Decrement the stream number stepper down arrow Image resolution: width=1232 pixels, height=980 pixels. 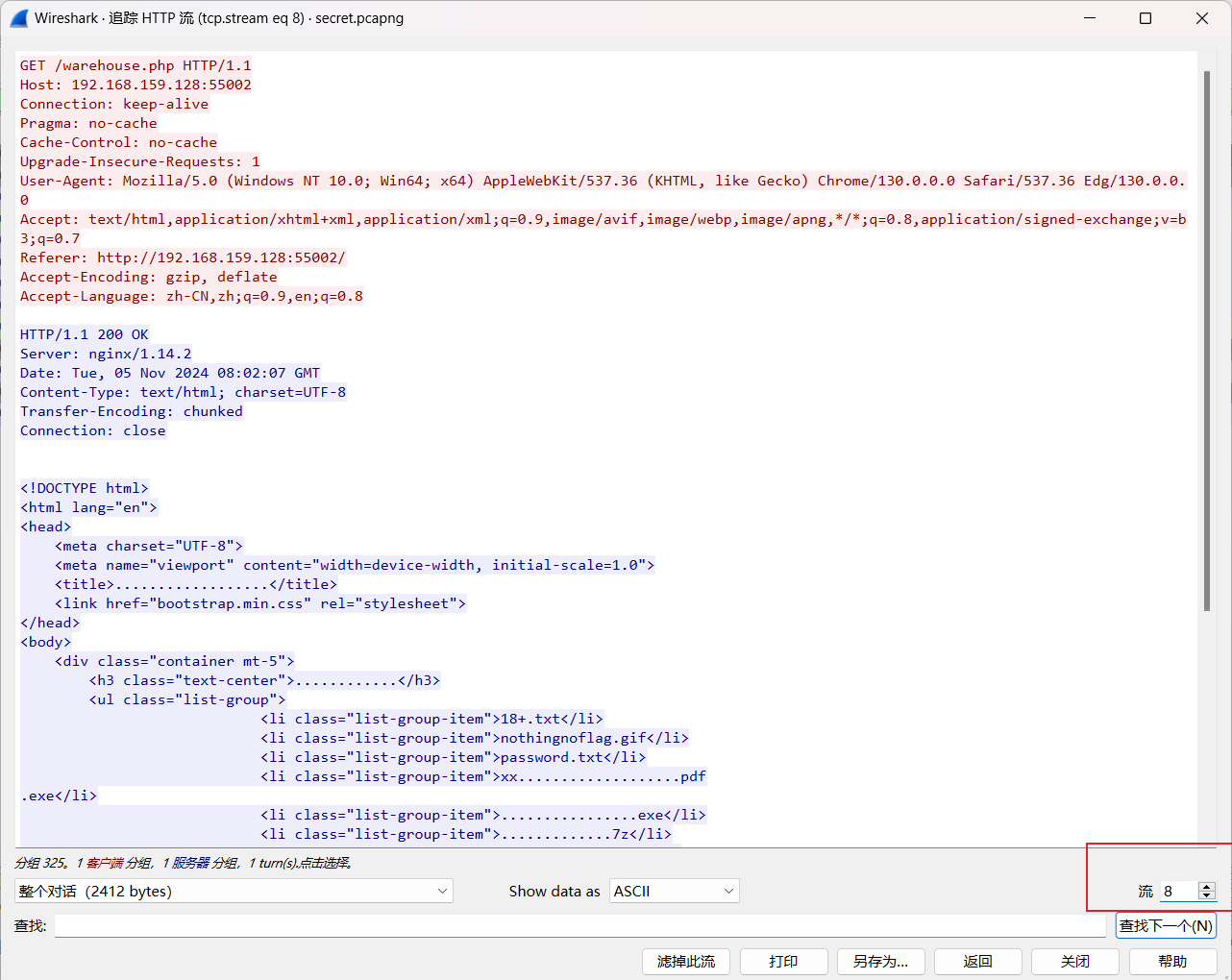pos(1207,895)
